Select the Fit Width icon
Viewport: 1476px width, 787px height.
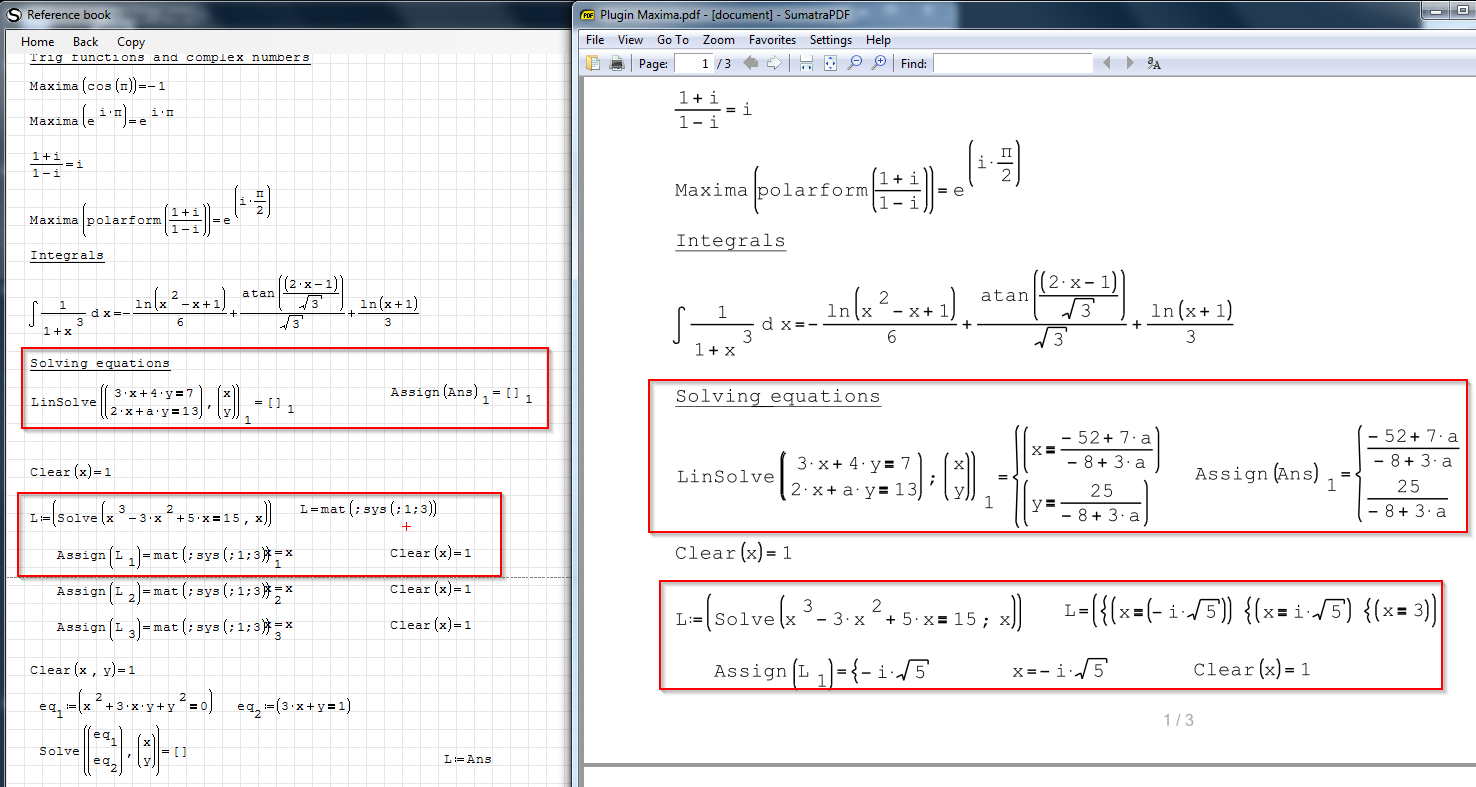point(806,63)
